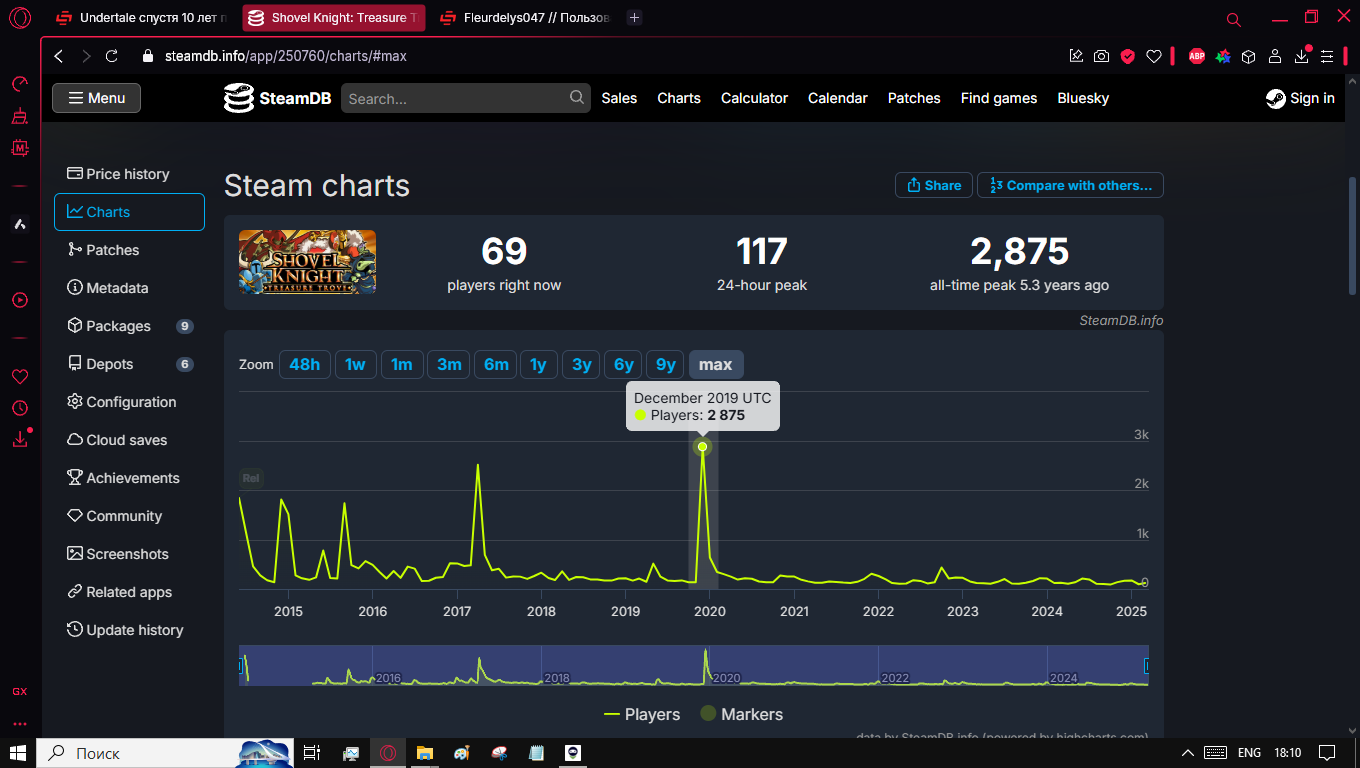The image size is (1360, 768).
Task: Set chart zoom to 3y
Action: tap(581, 364)
